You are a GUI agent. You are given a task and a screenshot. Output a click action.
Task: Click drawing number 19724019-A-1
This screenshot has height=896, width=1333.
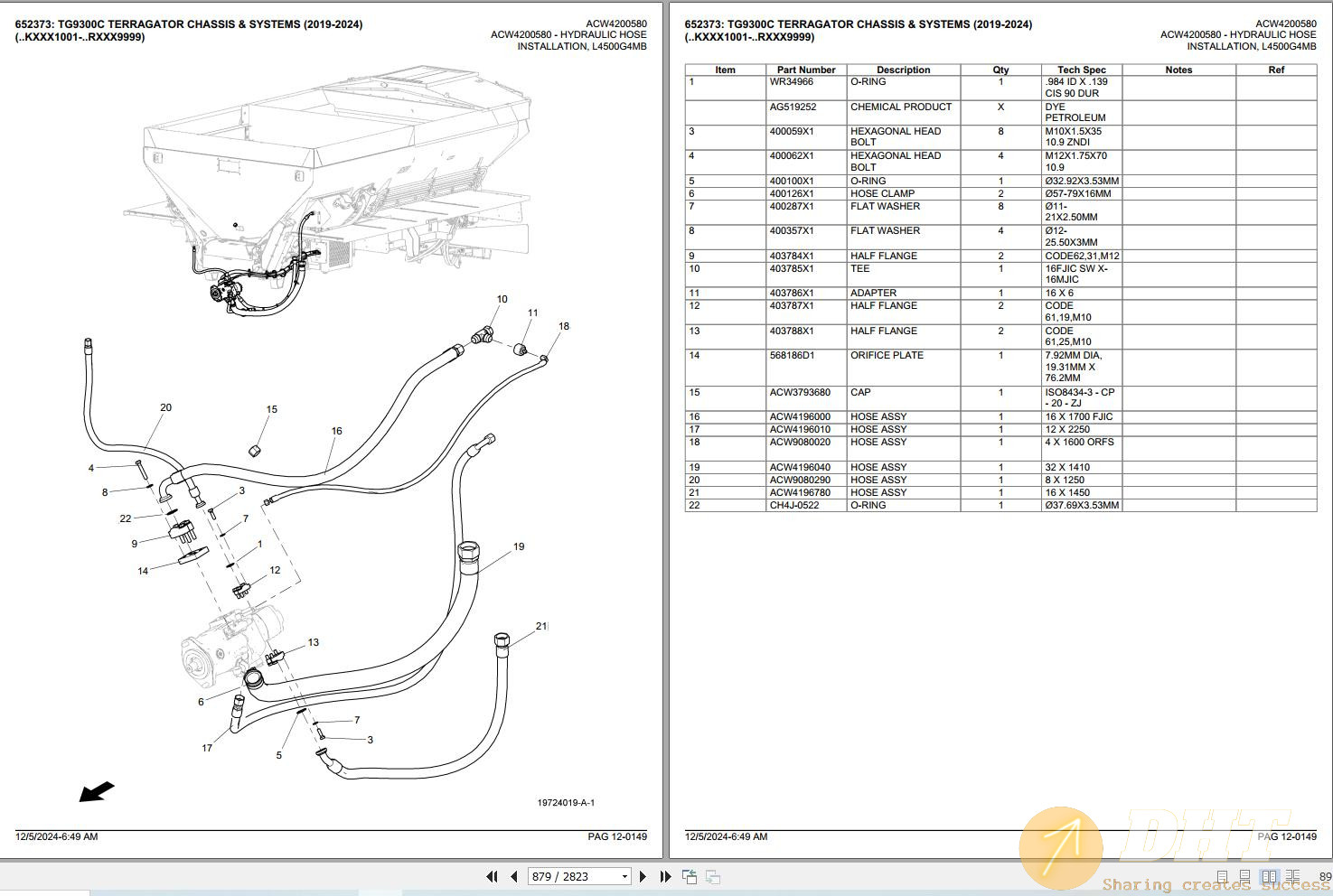pyautogui.click(x=566, y=803)
